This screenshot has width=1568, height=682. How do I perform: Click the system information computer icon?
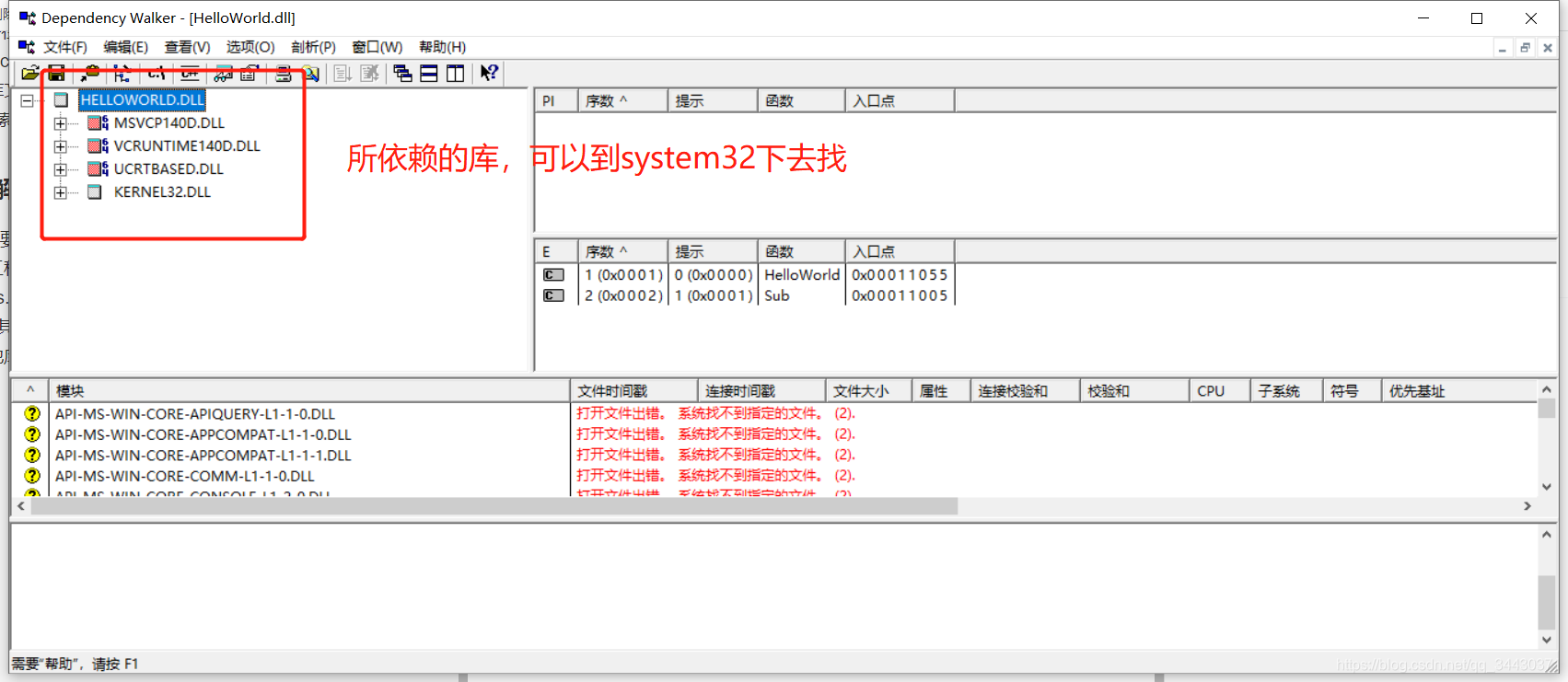284,74
